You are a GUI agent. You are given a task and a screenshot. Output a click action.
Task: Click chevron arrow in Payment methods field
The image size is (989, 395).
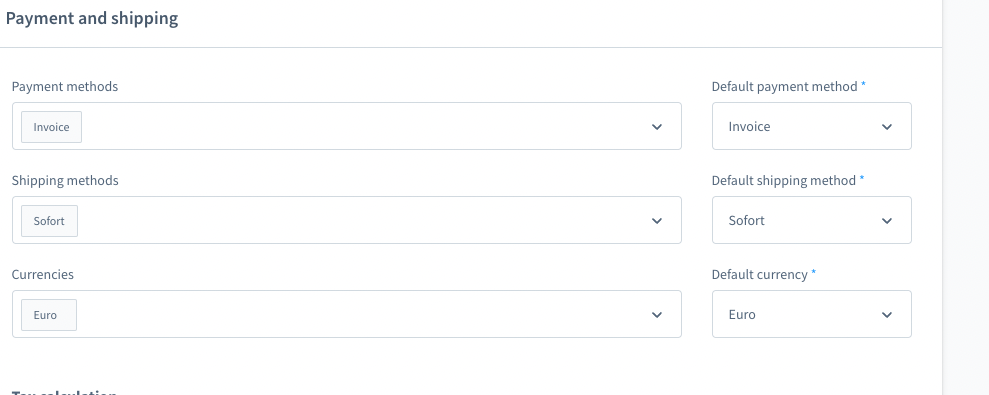tap(657, 127)
